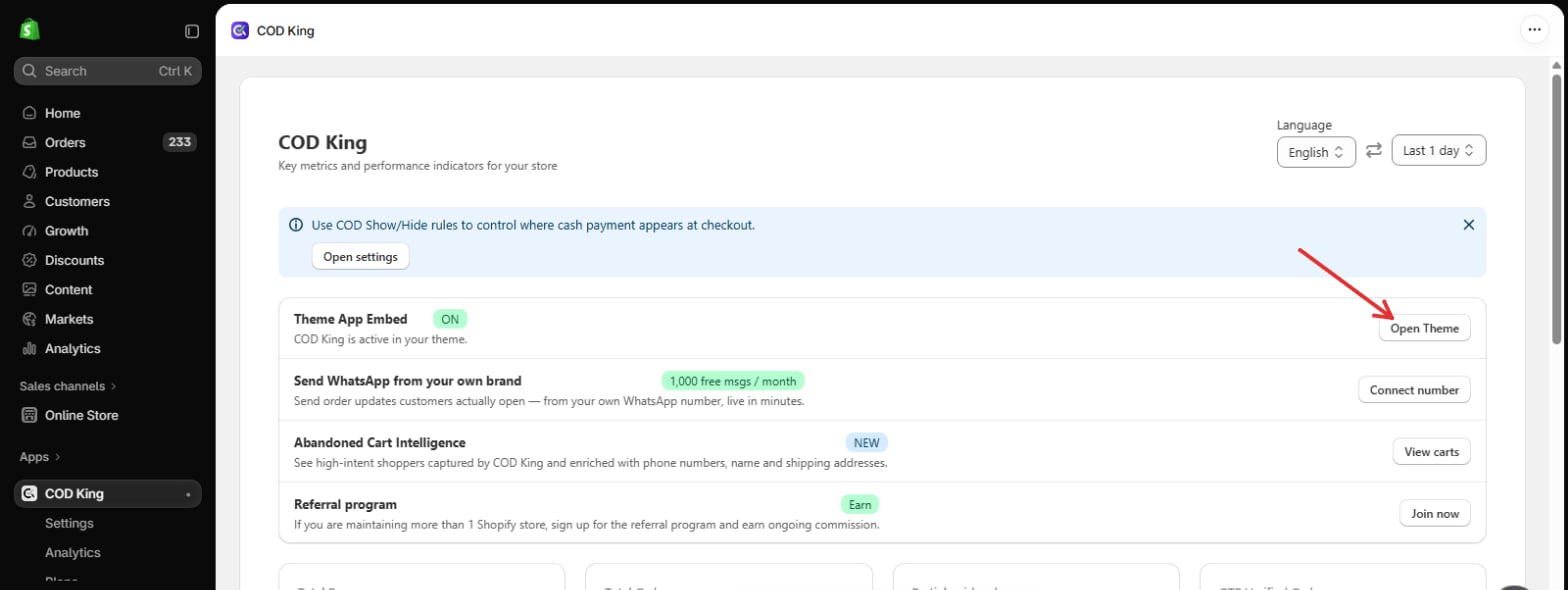Open Home via its house icon

(x=29, y=113)
